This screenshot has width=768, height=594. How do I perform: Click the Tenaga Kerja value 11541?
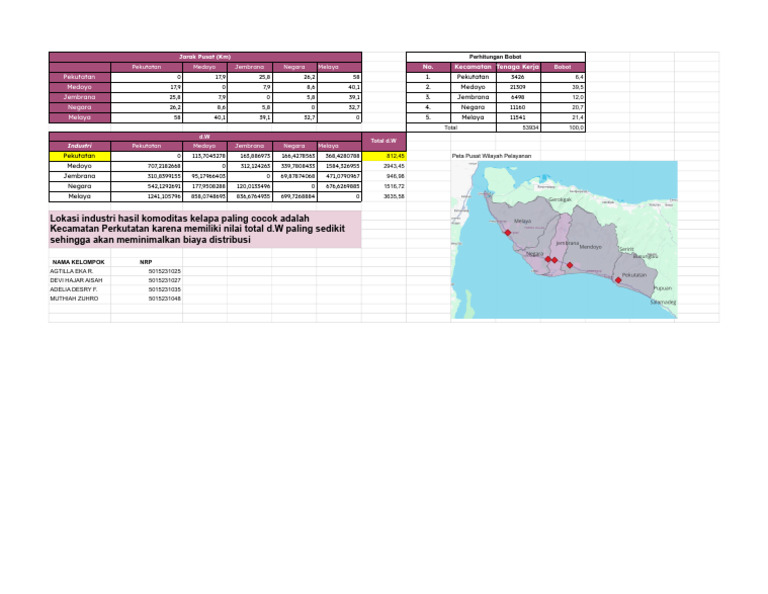click(x=518, y=118)
